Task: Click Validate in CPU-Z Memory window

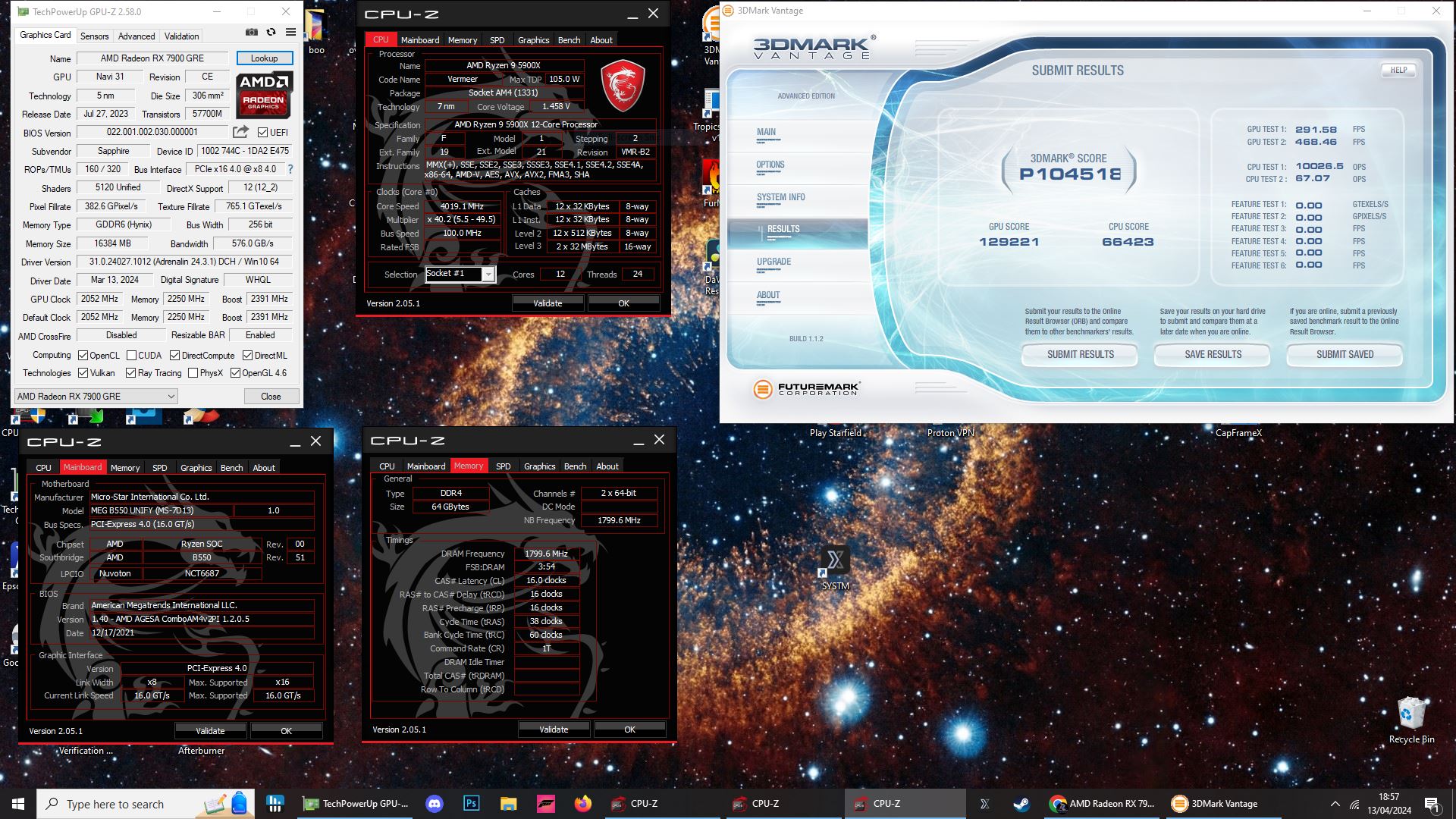Action: coord(554,729)
